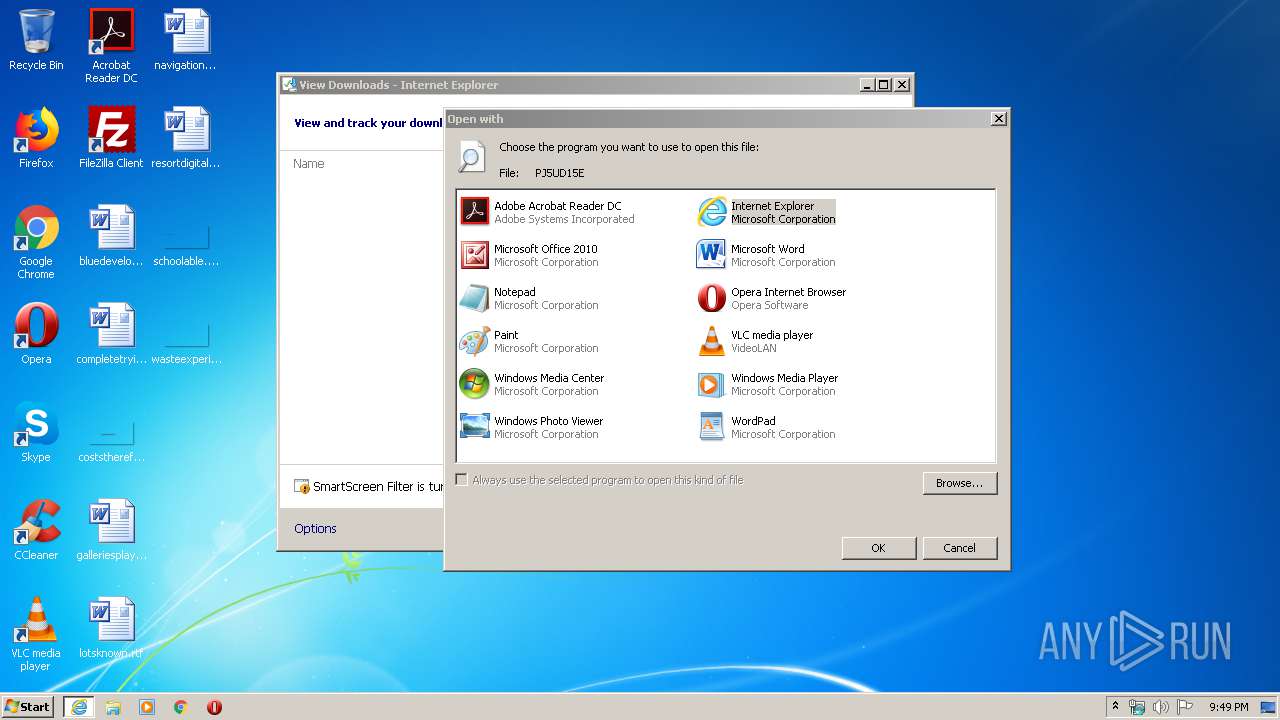Click Internet Explorer taskbar button
1280x720 pixels.
tap(79, 707)
